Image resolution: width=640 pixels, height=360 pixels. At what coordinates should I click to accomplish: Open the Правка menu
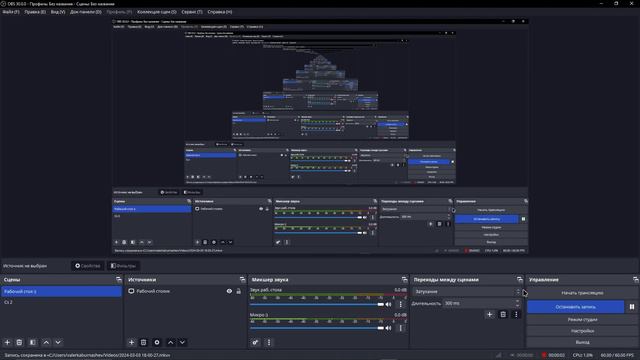tap(35, 12)
